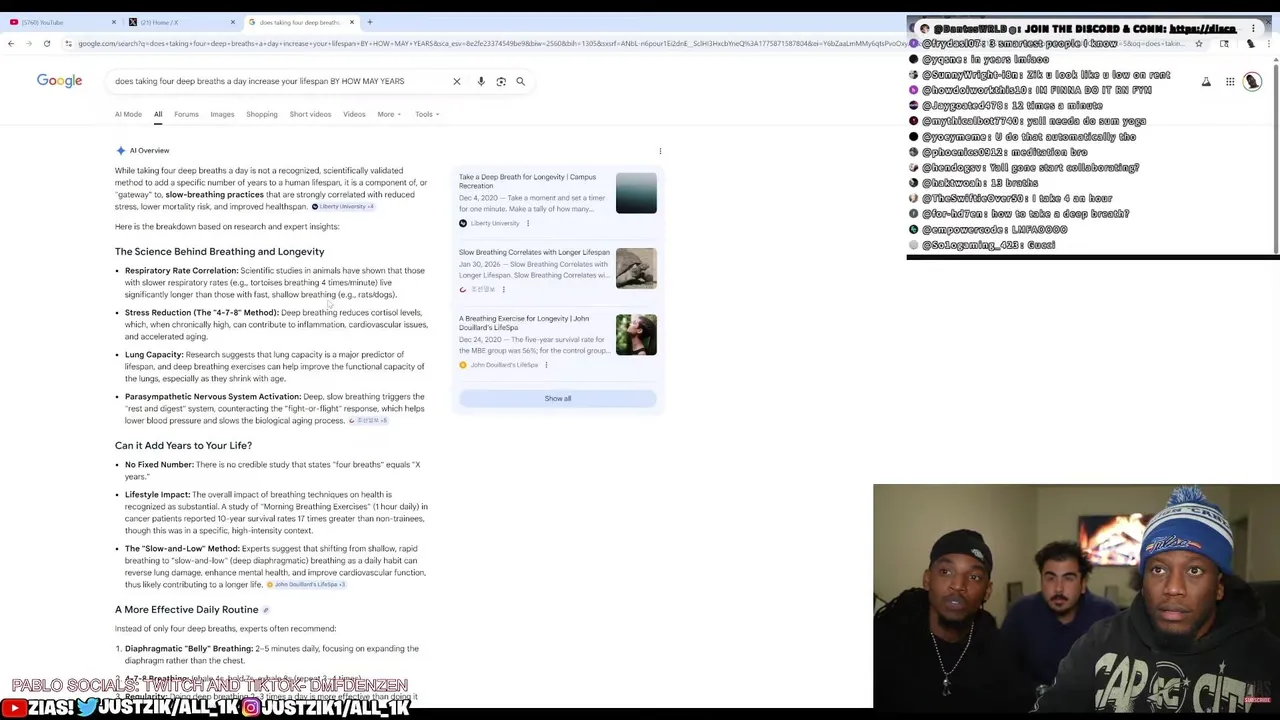Open options for Liberty University source
The width and height of the screenshot is (1280, 720).
(528, 223)
